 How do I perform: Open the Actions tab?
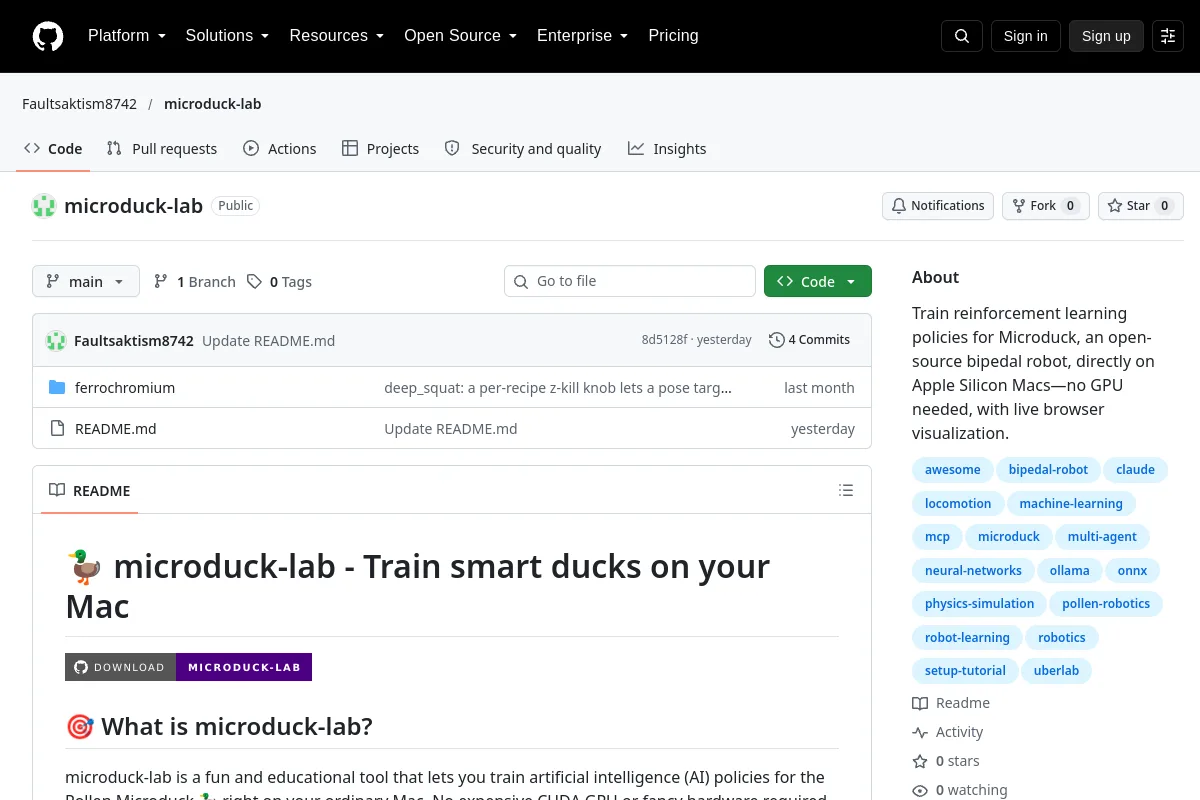coord(280,149)
